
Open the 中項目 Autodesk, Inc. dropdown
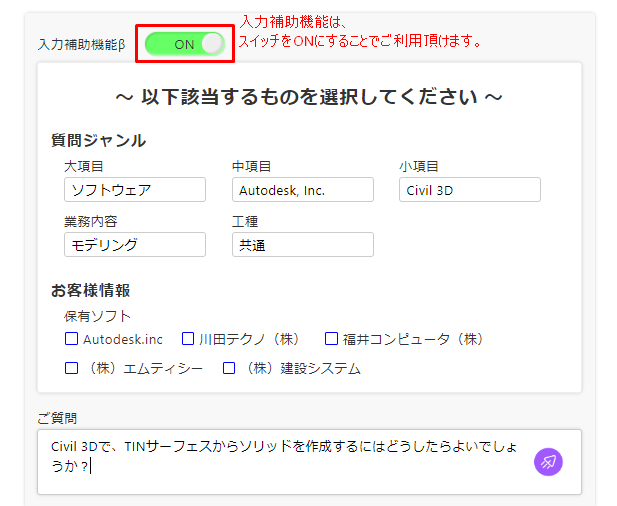(303, 190)
